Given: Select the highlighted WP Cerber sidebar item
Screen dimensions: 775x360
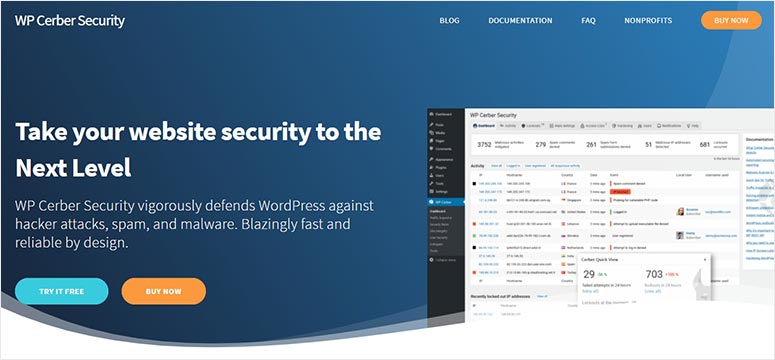Looking at the screenshot, I should click(446, 202).
